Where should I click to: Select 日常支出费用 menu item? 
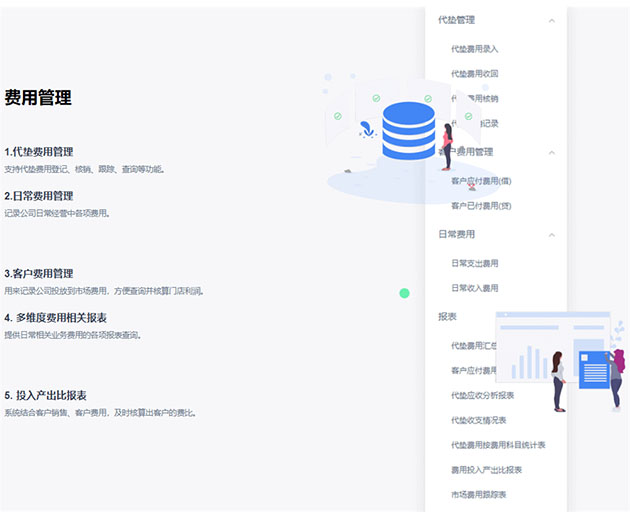pyautogui.click(x=474, y=263)
